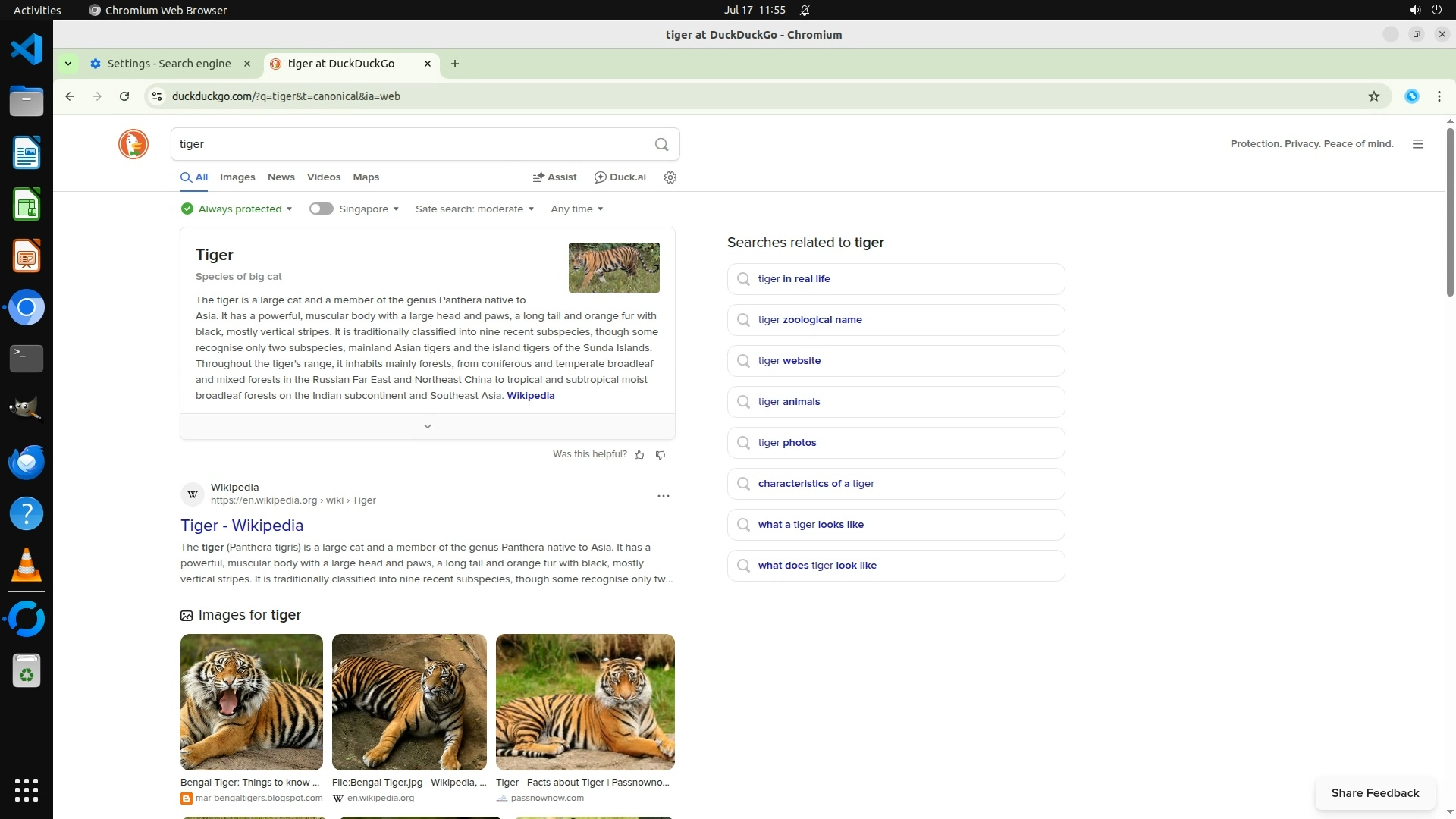
Task: Reload the page
Action: point(124,96)
